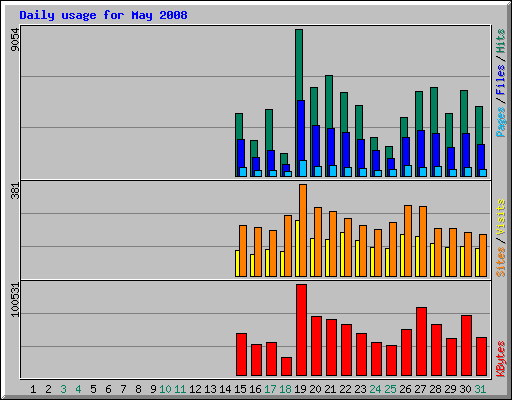Click the 381 visits axis value
Screen dimensions: 512x400
pos(15,191)
